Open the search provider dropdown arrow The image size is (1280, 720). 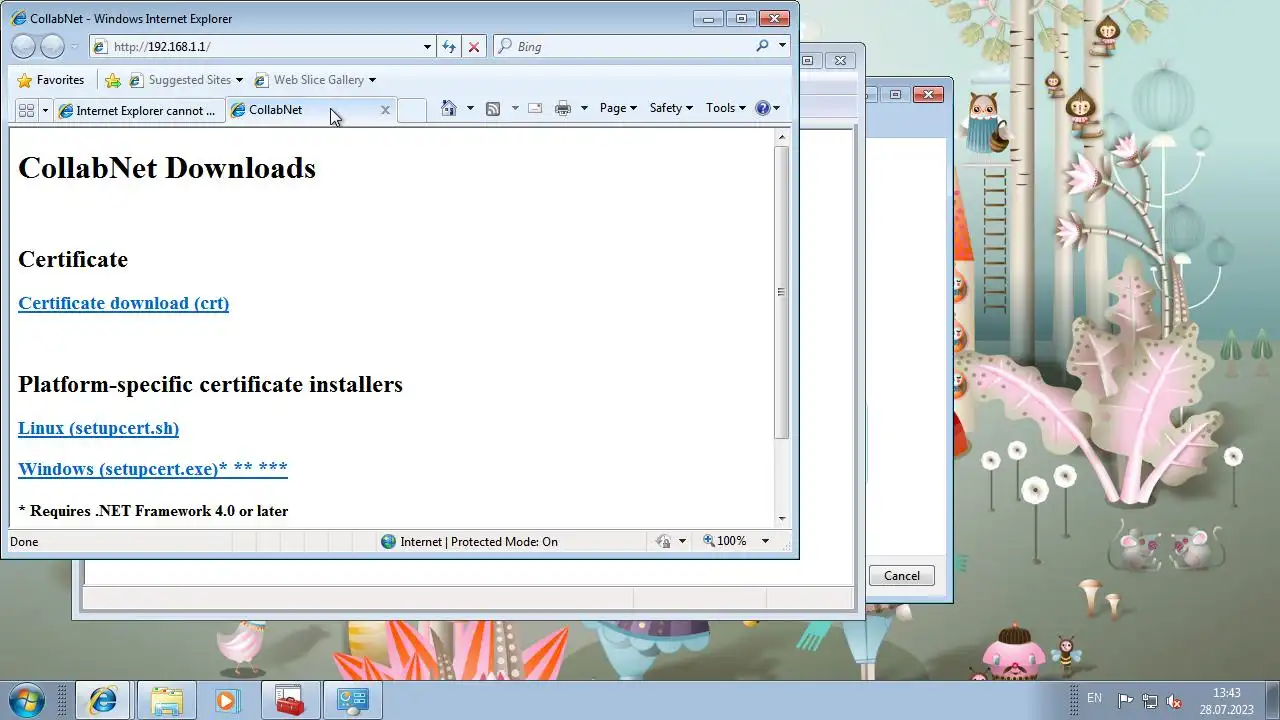point(782,46)
